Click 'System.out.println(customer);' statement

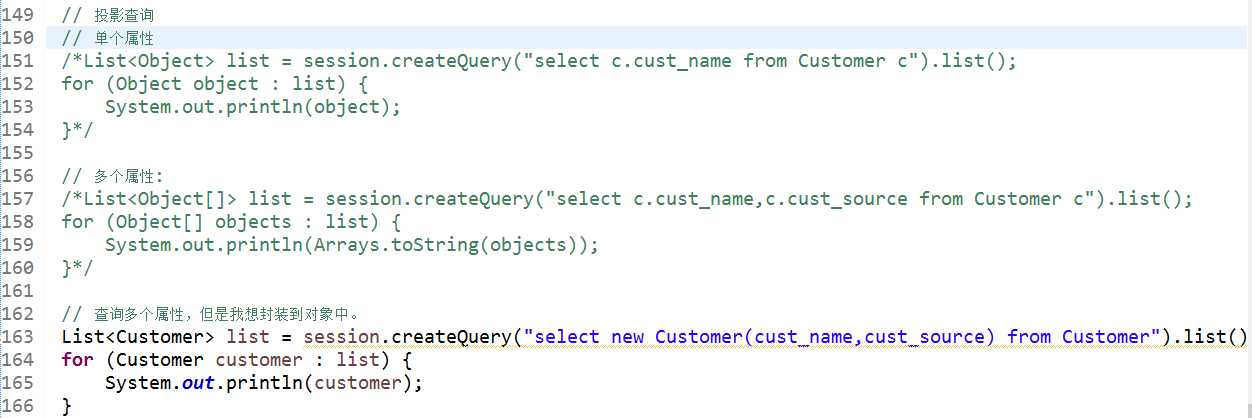tap(264, 383)
